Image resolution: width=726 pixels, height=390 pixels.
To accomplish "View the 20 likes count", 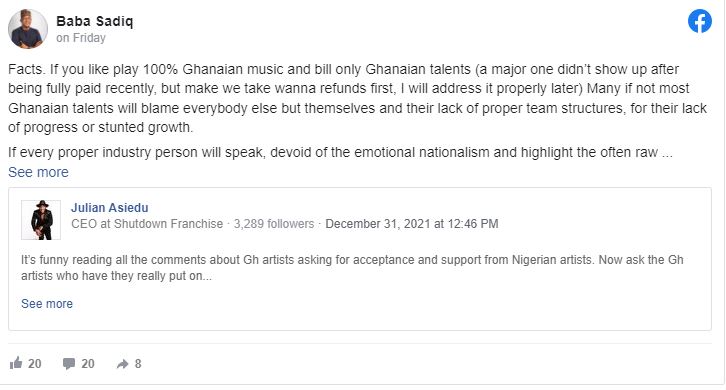I will (x=35, y=364).
